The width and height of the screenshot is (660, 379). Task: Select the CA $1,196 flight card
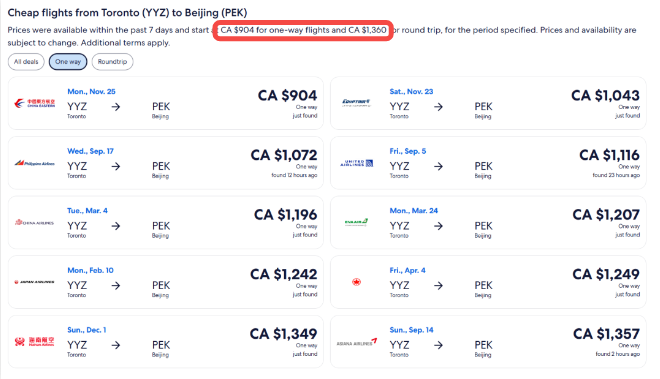166,222
